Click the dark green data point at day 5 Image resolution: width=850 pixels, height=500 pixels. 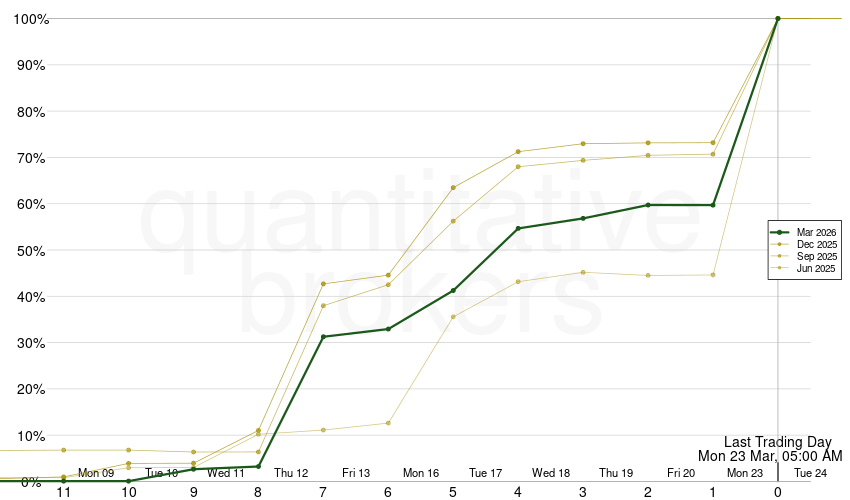(x=453, y=291)
